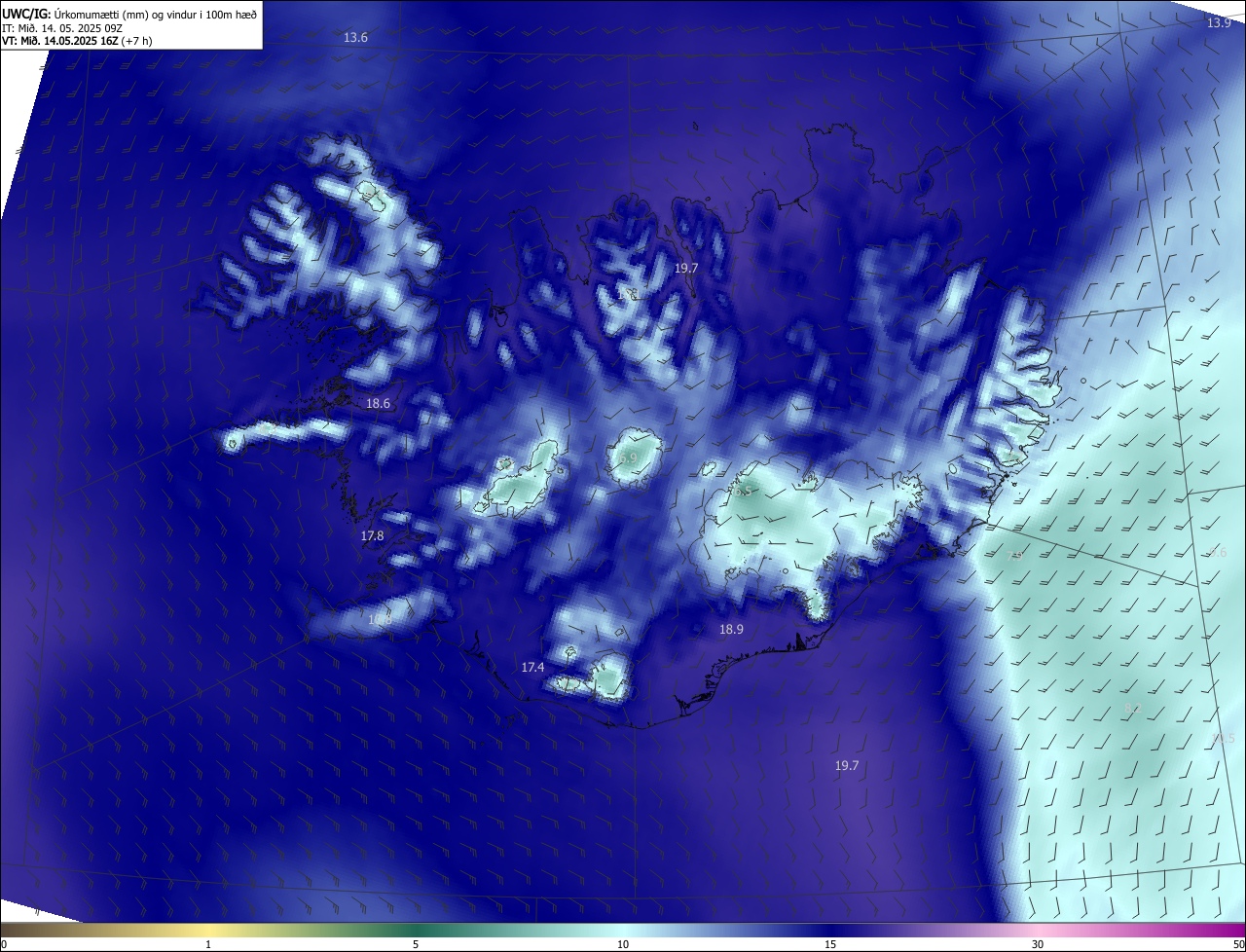Viewport: 1246px width, 952px height.
Task: Click the faint 9.6 value label
Action: click(x=1218, y=553)
